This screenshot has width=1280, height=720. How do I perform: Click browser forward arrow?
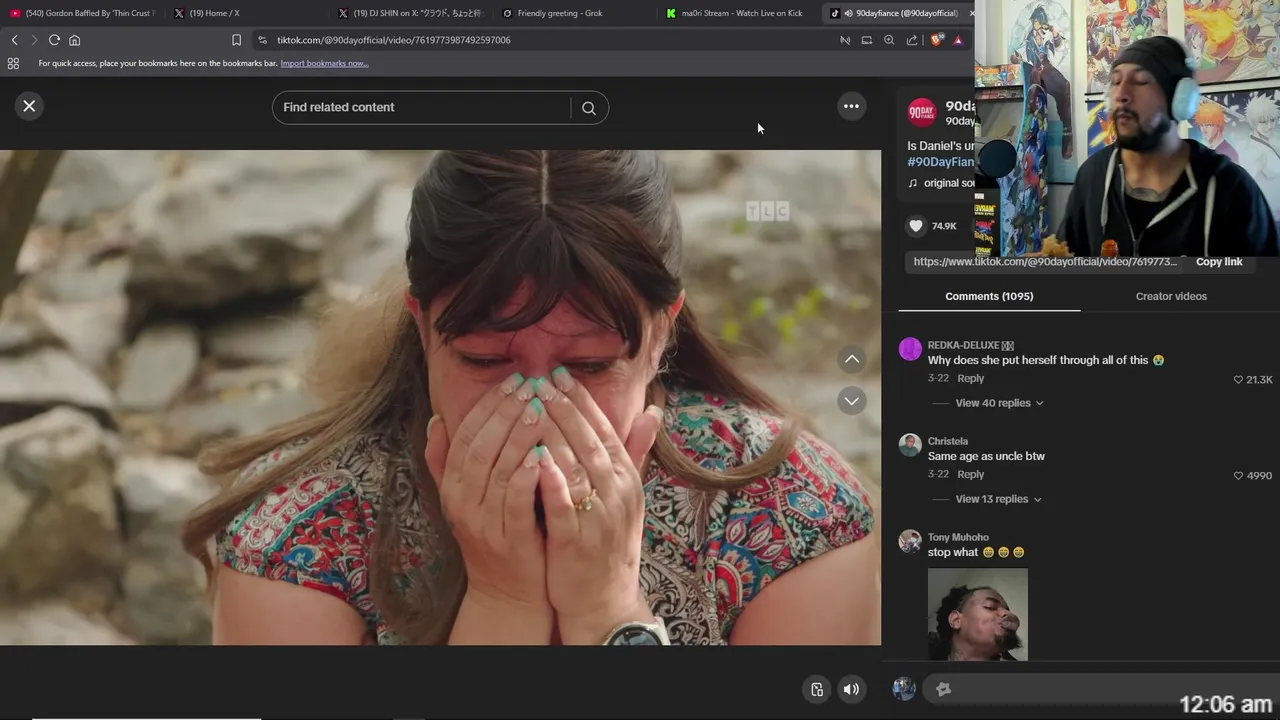pos(34,40)
